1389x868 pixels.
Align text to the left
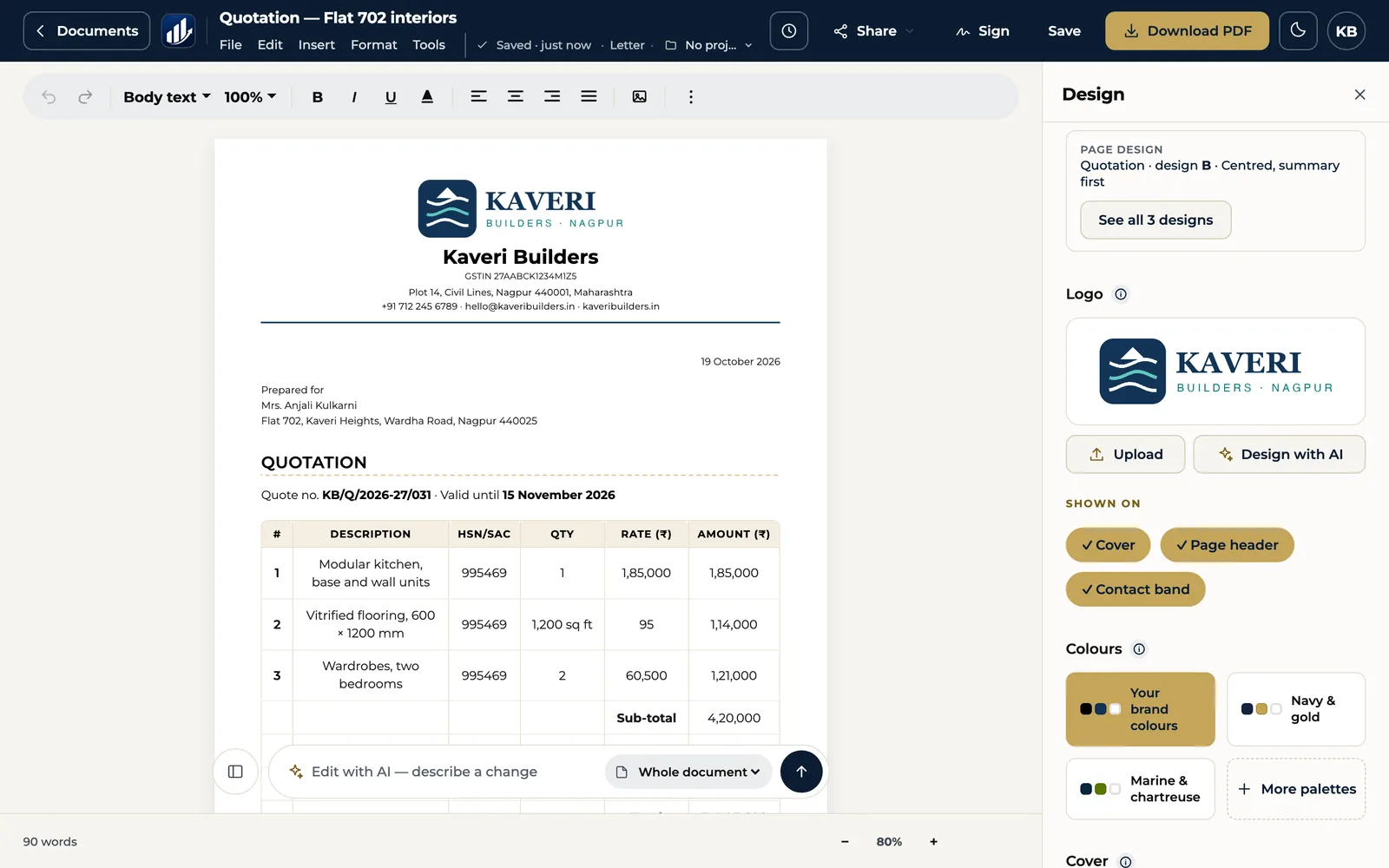[x=478, y=97]
